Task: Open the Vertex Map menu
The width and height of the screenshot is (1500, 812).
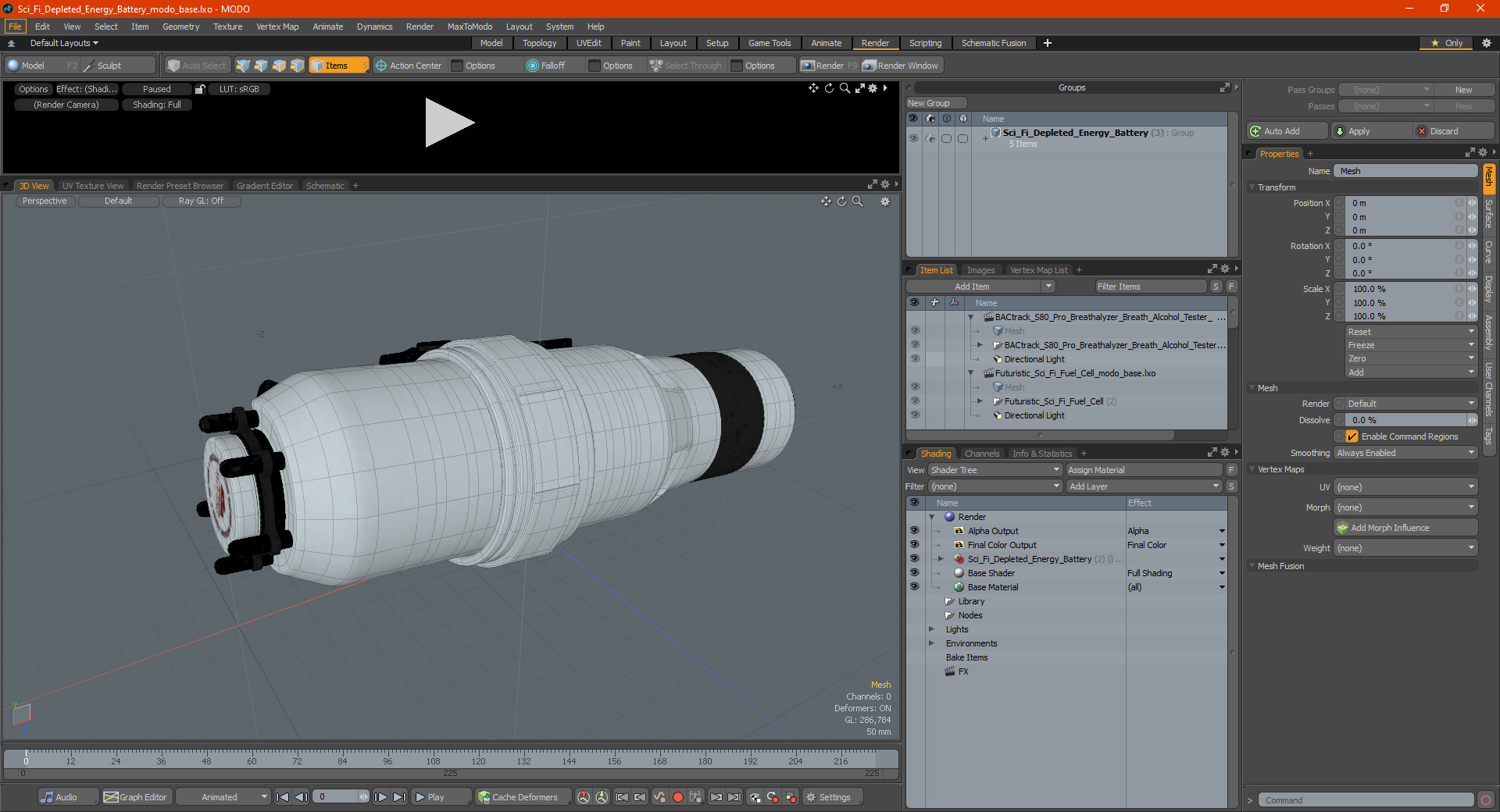Action: pyautogui.click(x=277, y=27)
